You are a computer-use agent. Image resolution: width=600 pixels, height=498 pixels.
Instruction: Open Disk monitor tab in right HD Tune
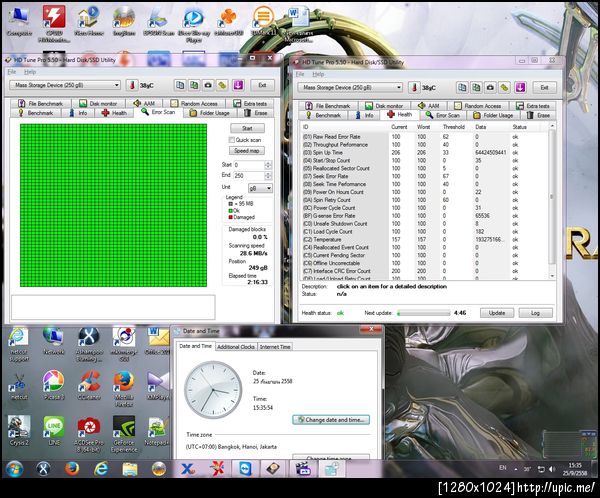pyautogui.click(x=385, y=106)
